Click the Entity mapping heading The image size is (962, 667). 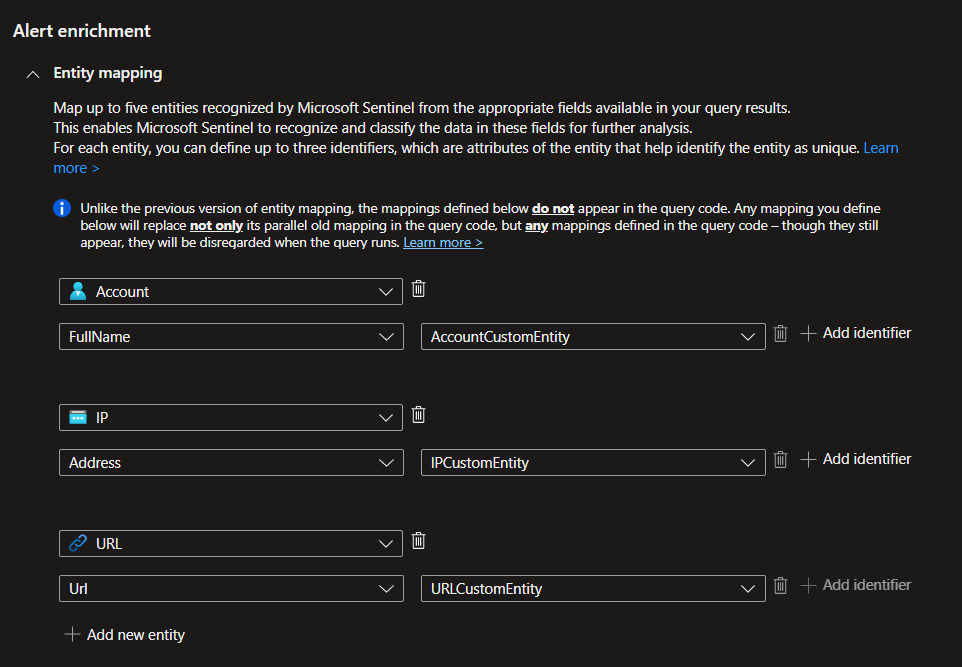[108, 73]
